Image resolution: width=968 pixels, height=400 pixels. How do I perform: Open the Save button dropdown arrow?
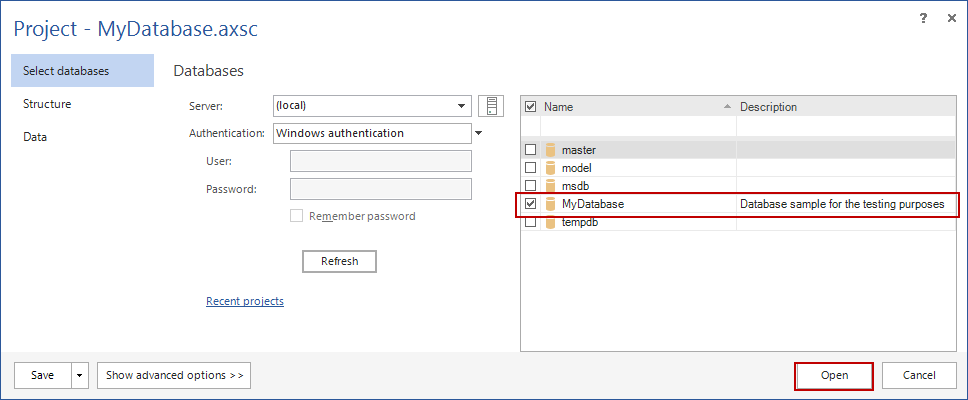(80, 375)
